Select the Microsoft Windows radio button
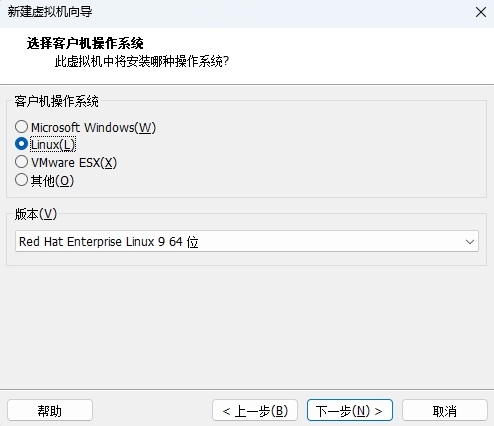This screenshot has height=426, width=494. (x=21, y=127)
